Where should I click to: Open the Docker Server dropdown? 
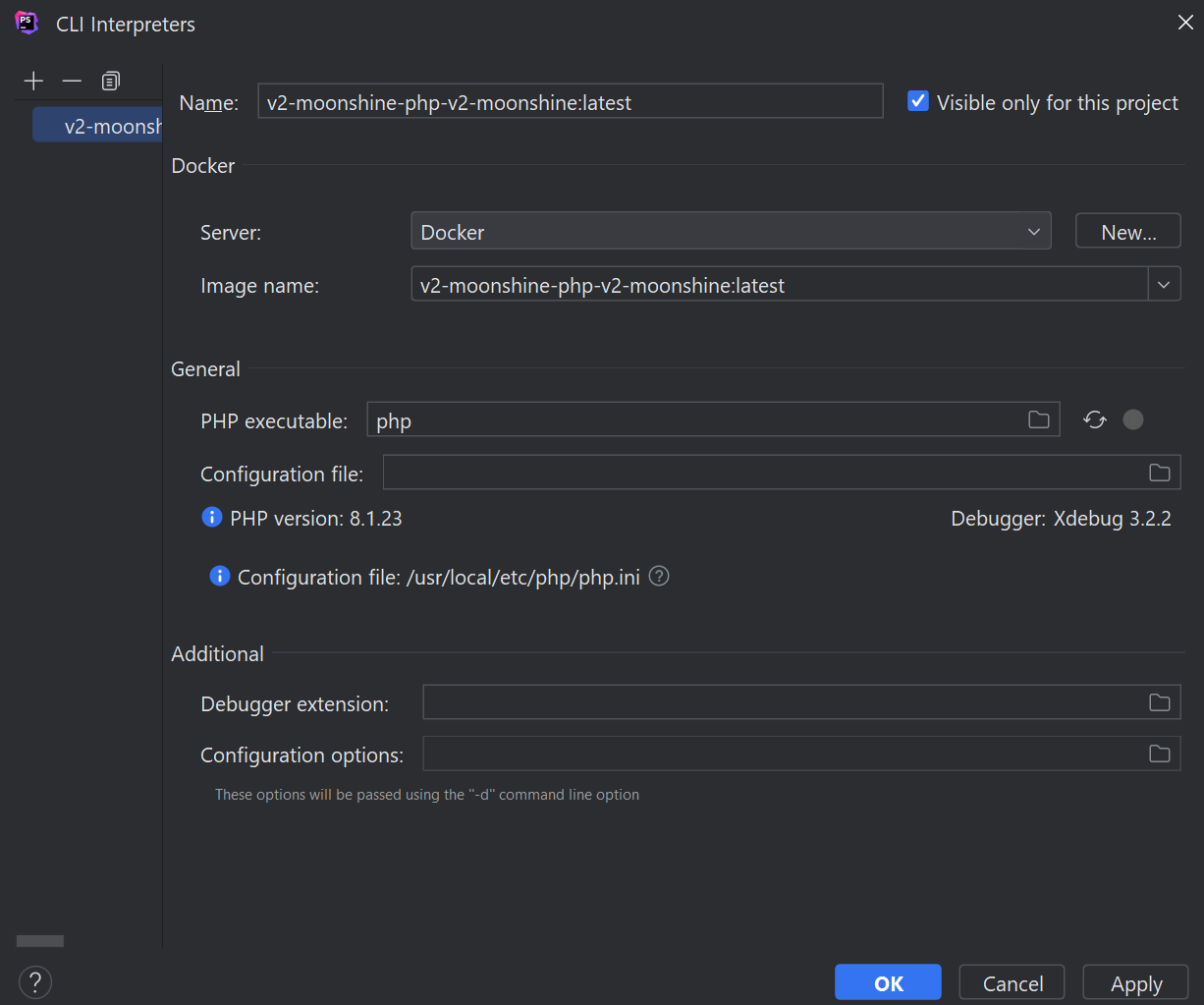pyautogui.click(x=731, y=232)
